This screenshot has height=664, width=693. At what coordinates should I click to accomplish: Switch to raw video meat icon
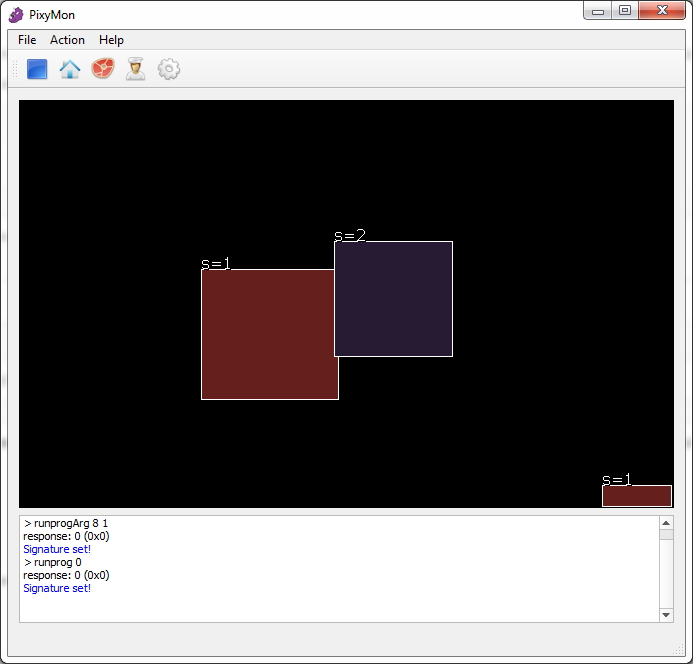(103, 69)
